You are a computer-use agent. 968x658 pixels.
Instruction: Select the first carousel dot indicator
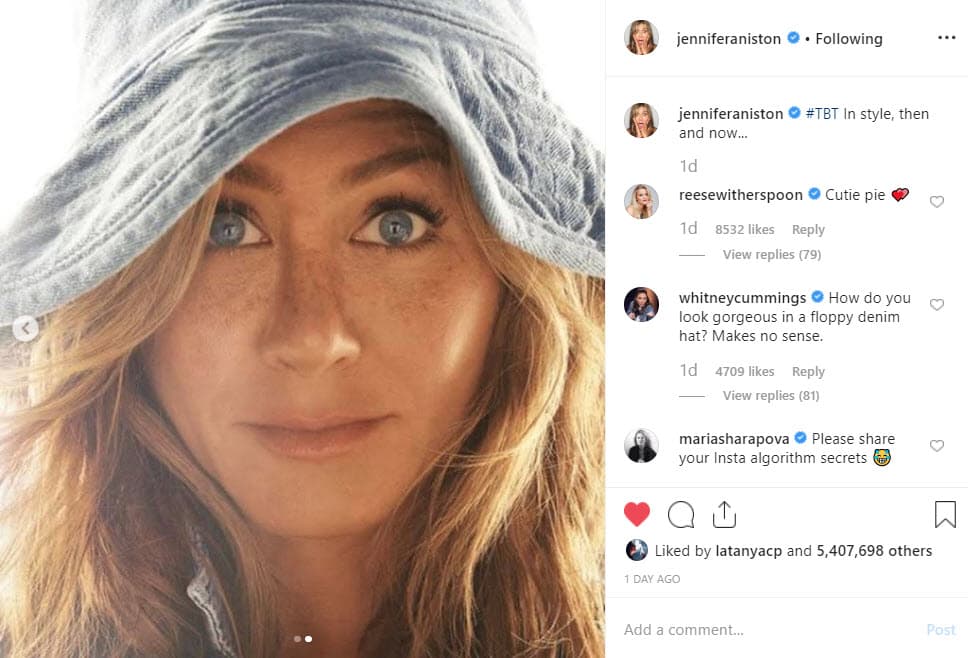tap(297, 638)
